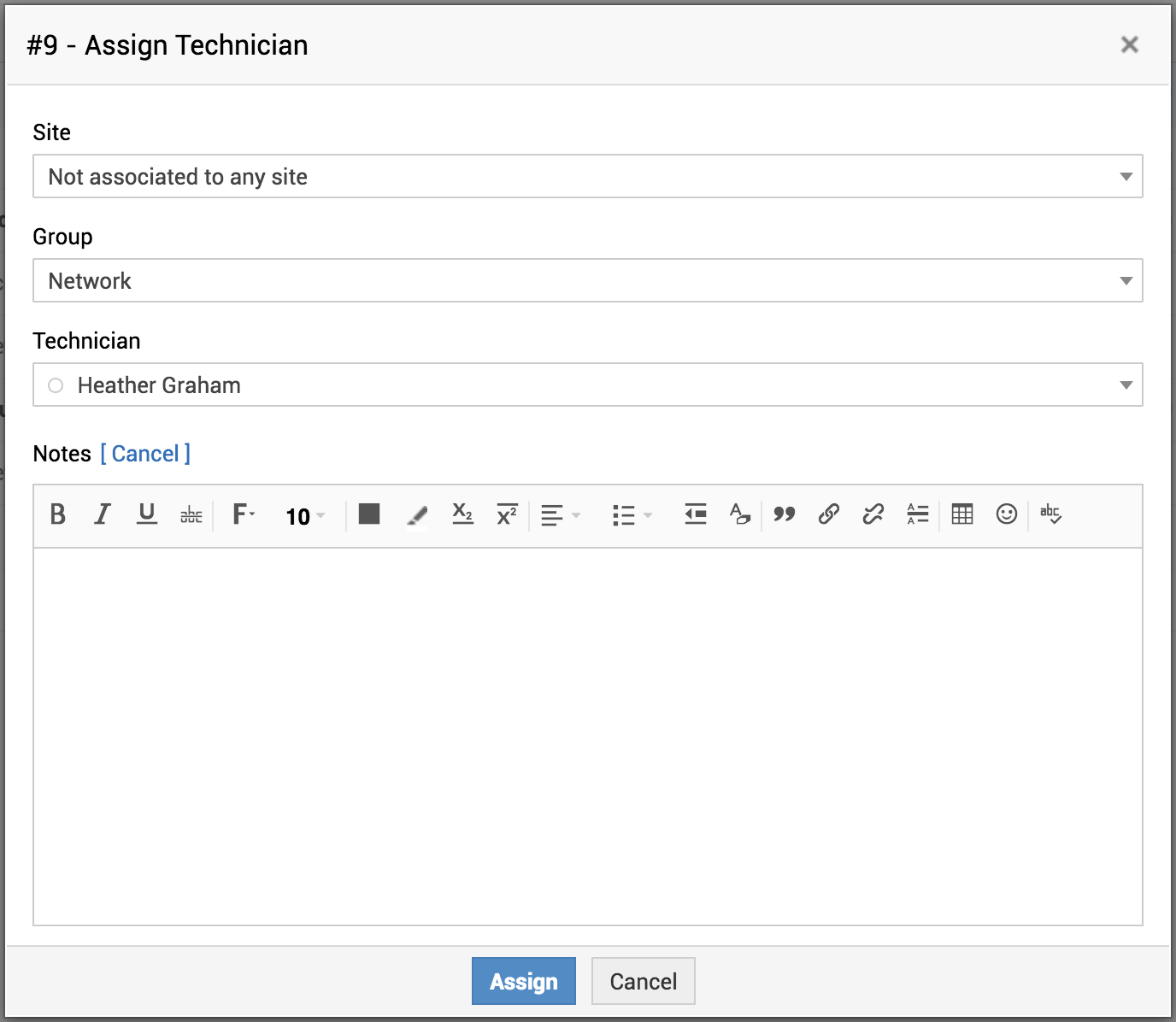Viewport: 1176px width, 1022px height.
Task: Apply italic formatting
Action: [103, 514]
